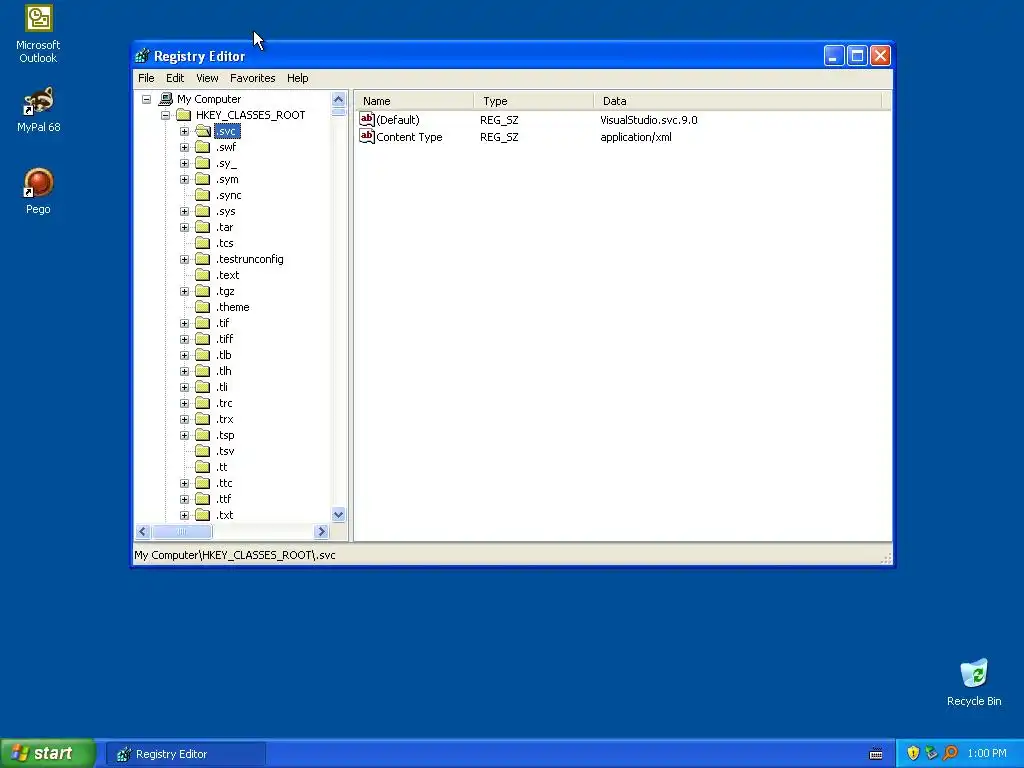
Task: Click the folder icon next to .txt
Action: pos(202,515)
